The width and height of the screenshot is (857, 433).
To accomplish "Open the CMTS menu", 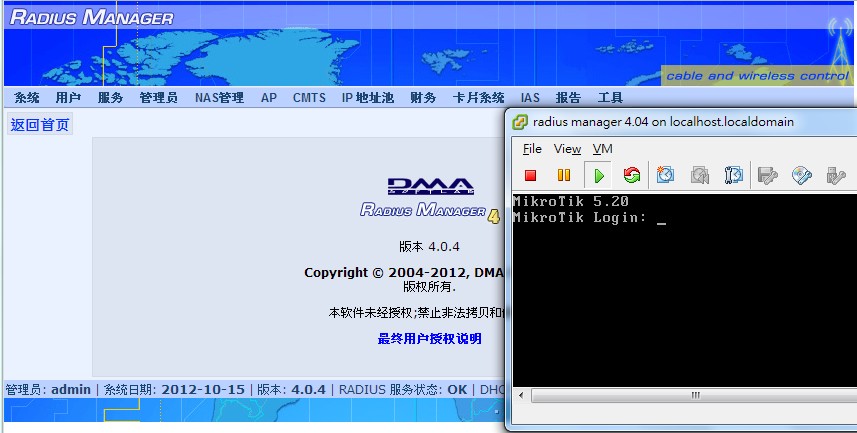I will point(309,98).
